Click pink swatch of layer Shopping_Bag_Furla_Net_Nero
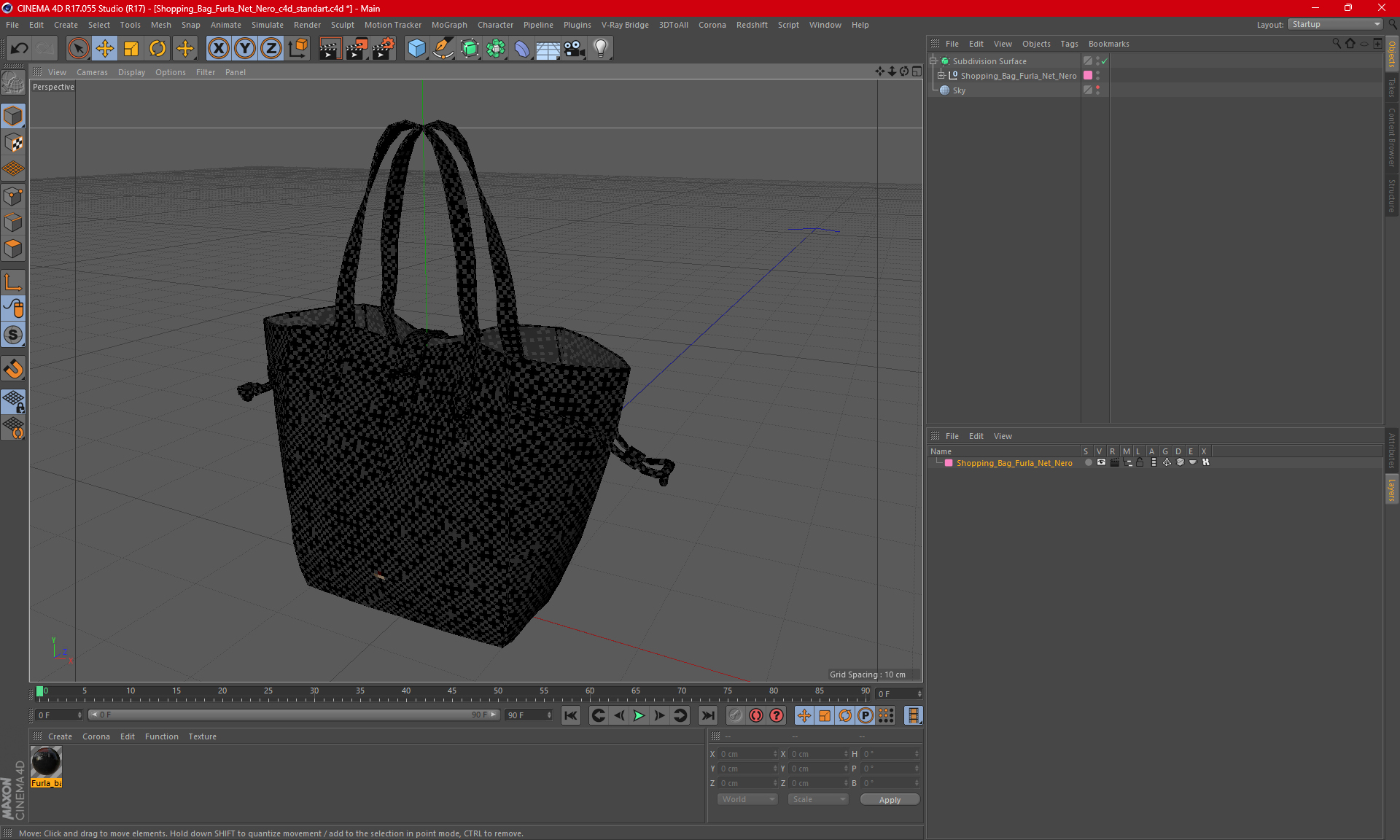 pyautogui.click(x=949, y=463)
